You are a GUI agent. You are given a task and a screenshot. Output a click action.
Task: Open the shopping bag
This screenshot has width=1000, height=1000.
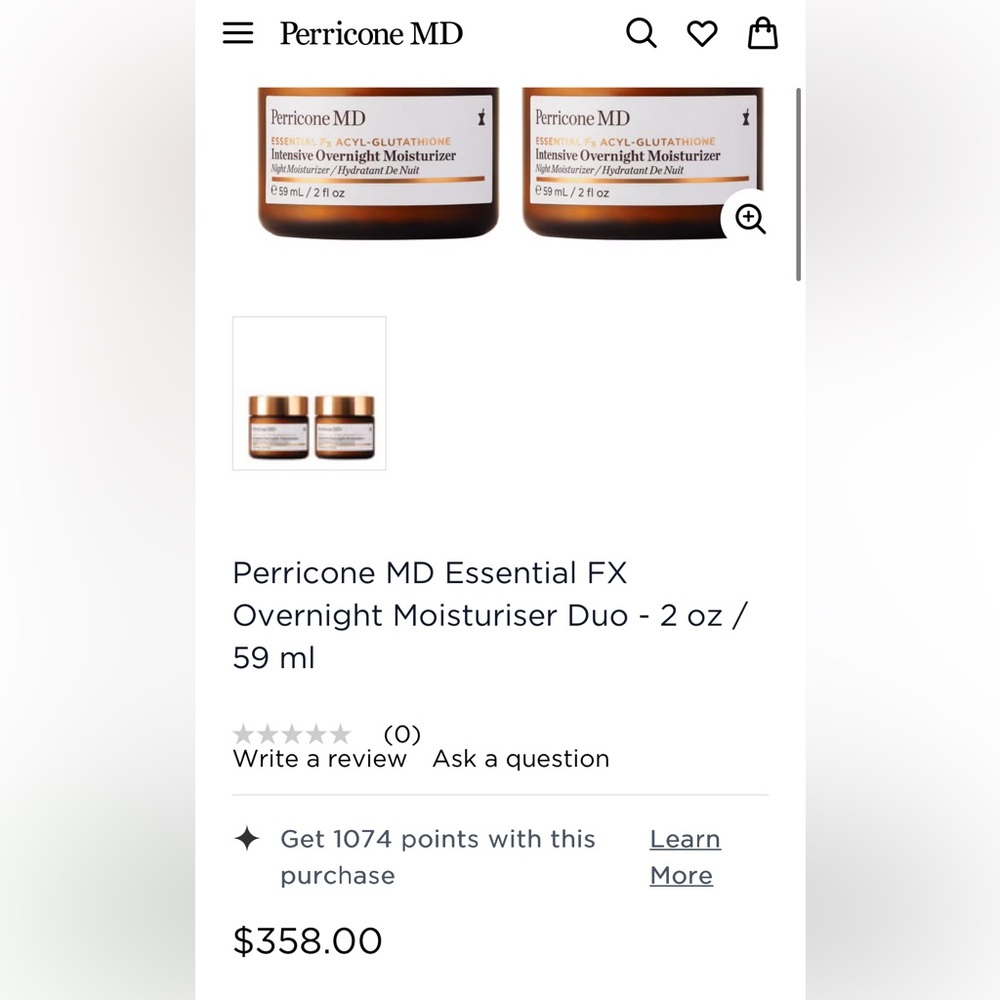763,33
